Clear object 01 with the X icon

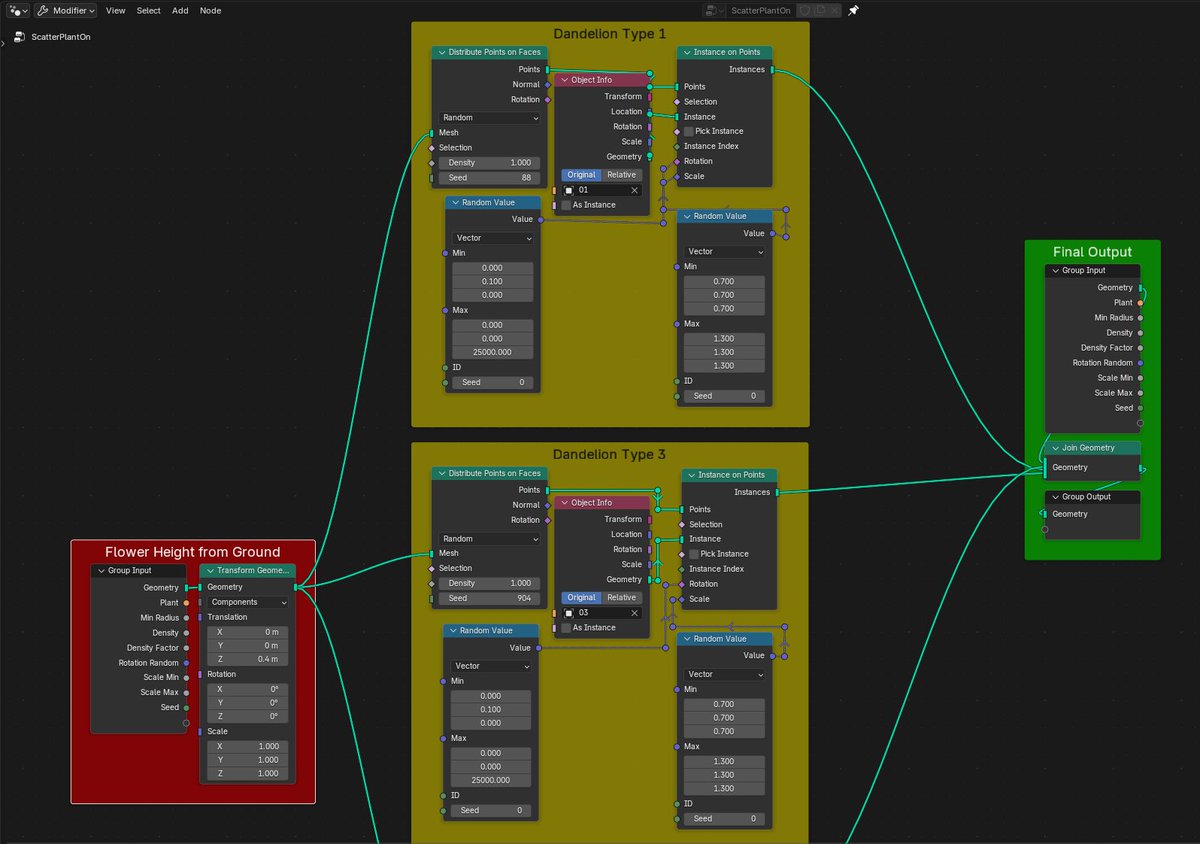634,190
